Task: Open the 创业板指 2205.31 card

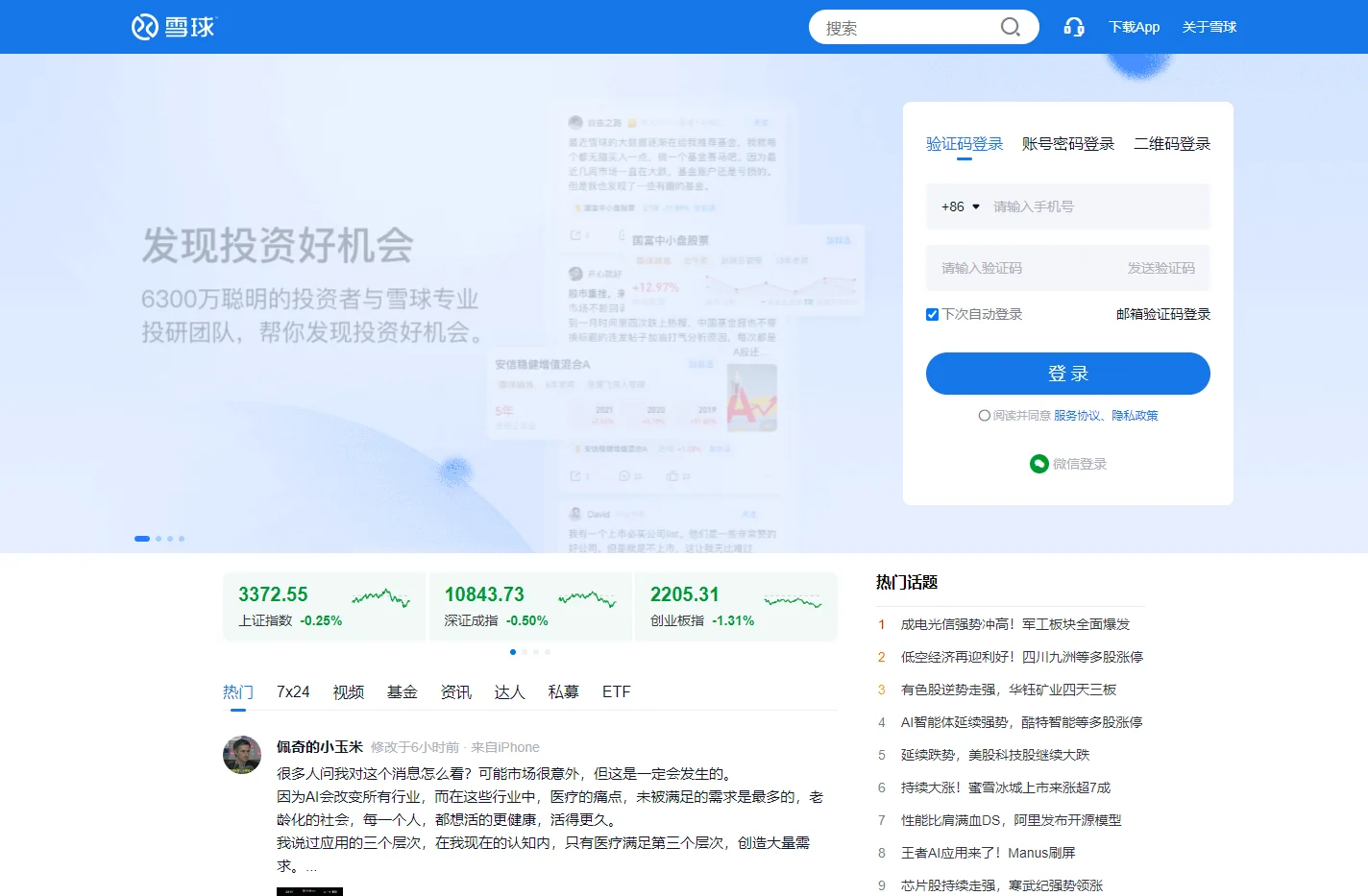Action: (x=736, y=607)
